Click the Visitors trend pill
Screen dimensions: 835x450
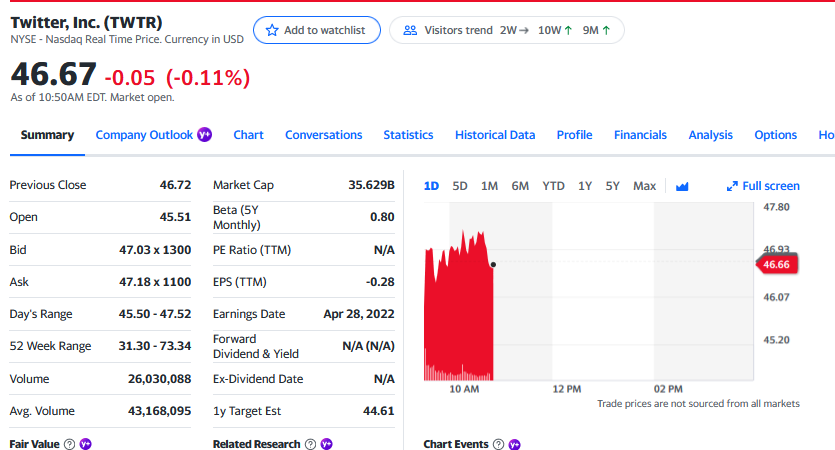pyautogui.click(x=506, y=30)
